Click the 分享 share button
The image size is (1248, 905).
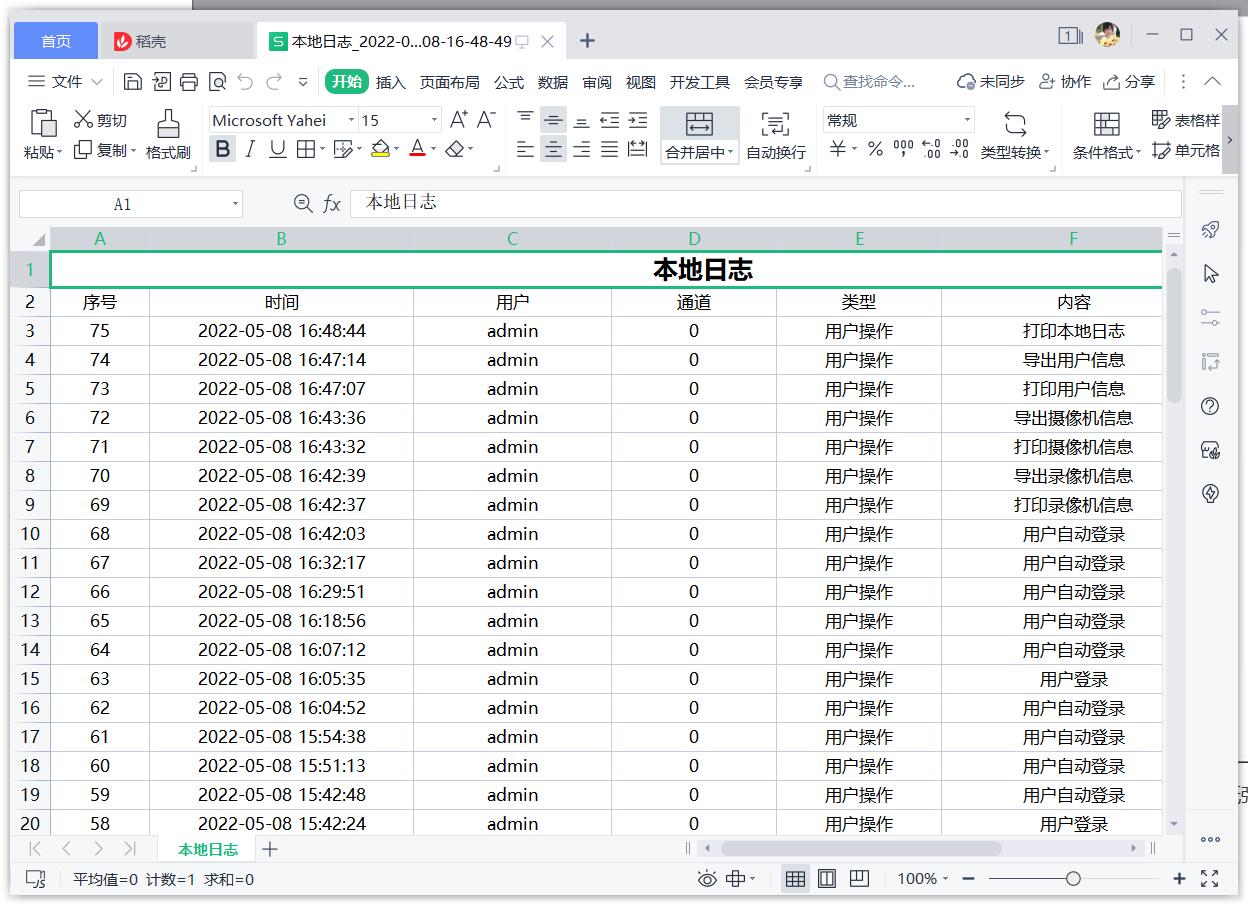1129,82
